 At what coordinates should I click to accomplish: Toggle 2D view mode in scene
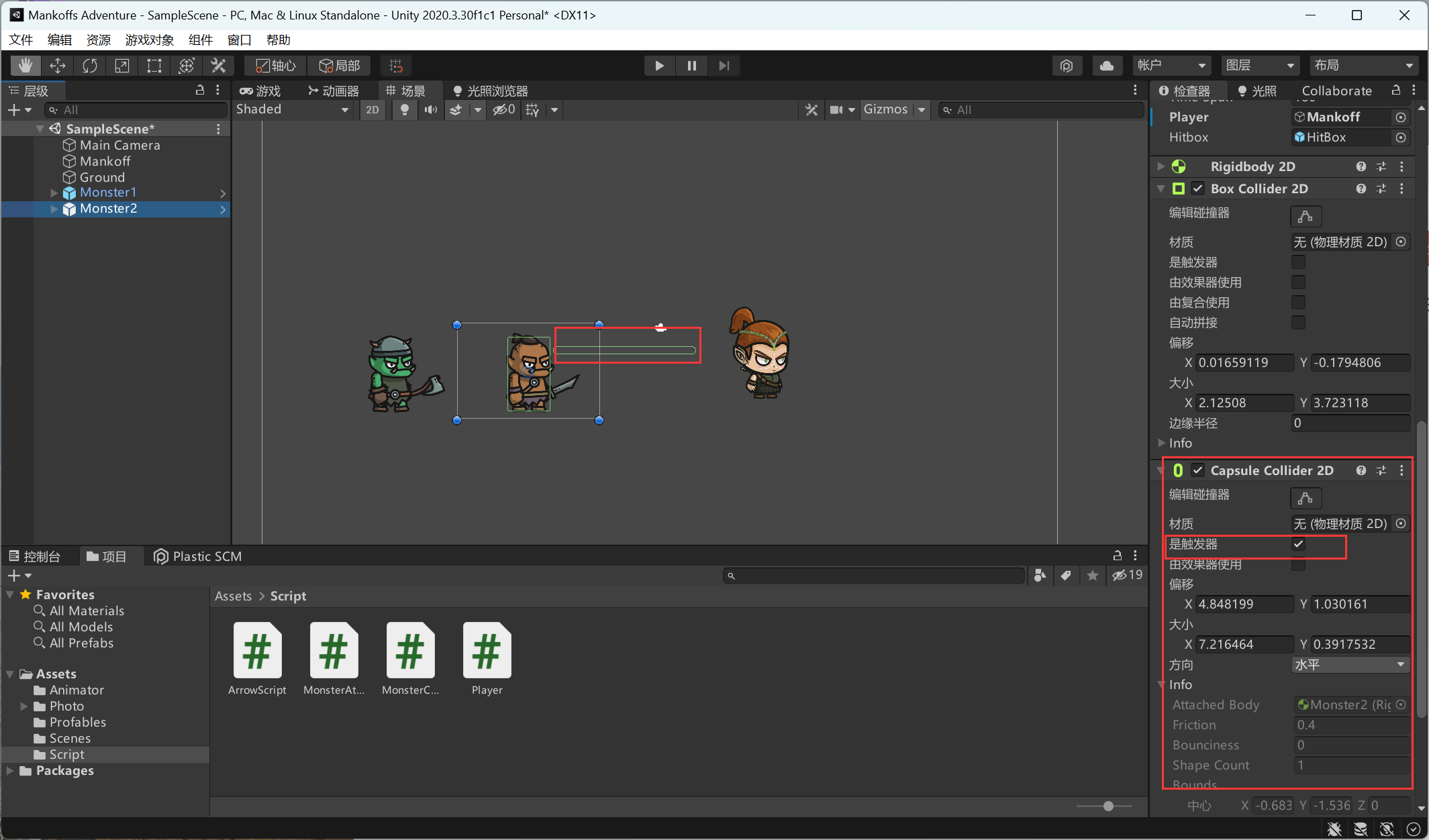tap(373, 110)
